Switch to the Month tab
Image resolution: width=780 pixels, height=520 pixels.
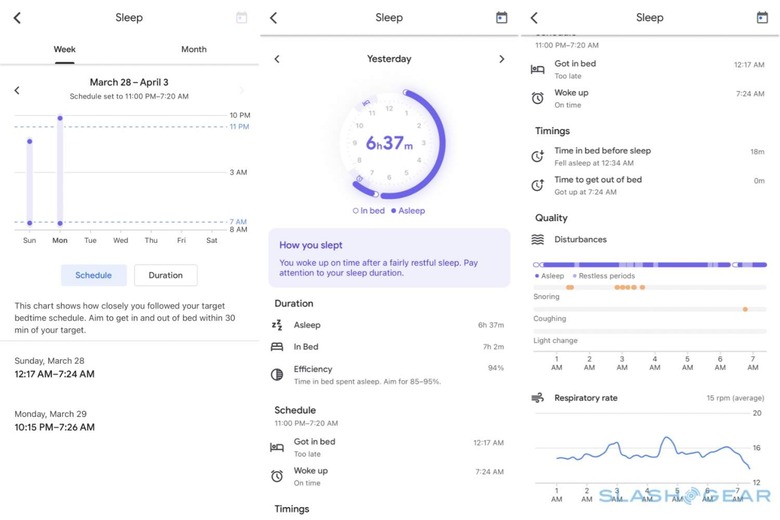click(x=194, y=49)
